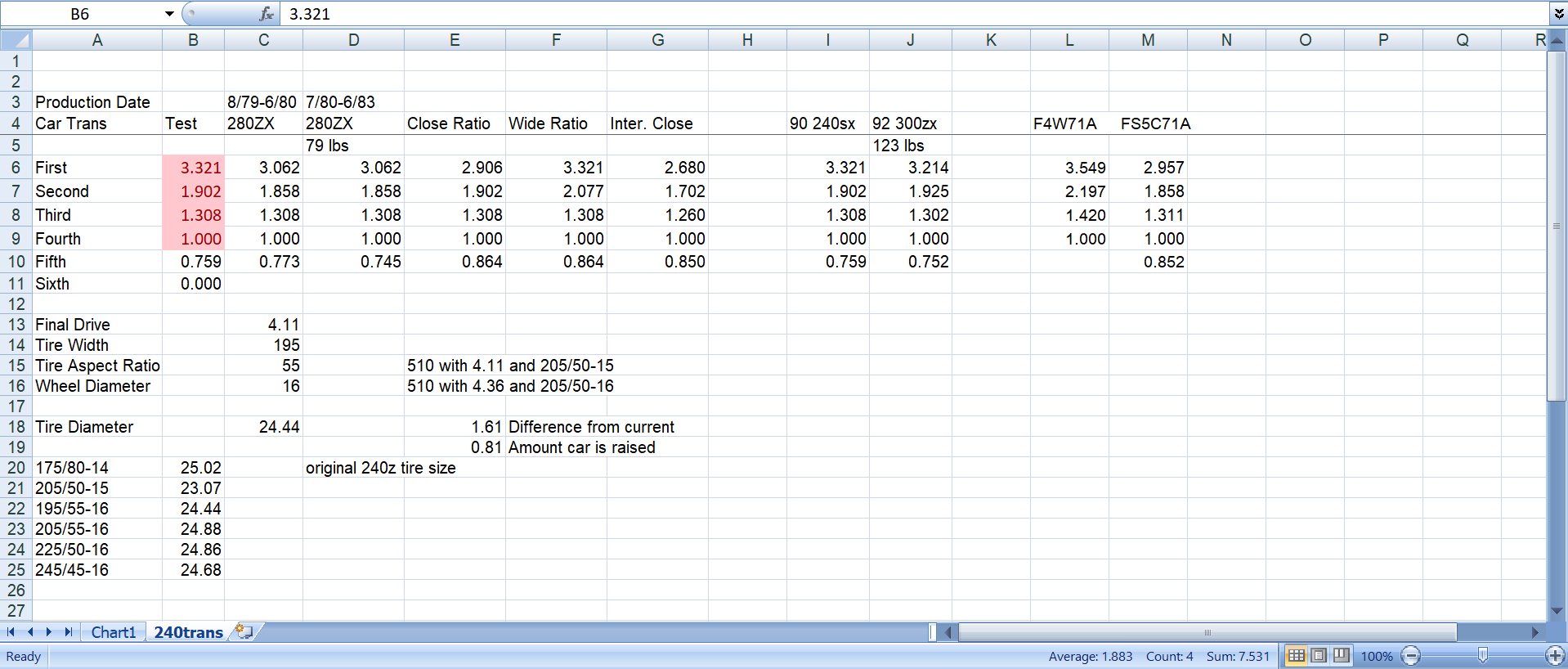
Task: Select Tire Width value 195
Action: coord(263,345)
